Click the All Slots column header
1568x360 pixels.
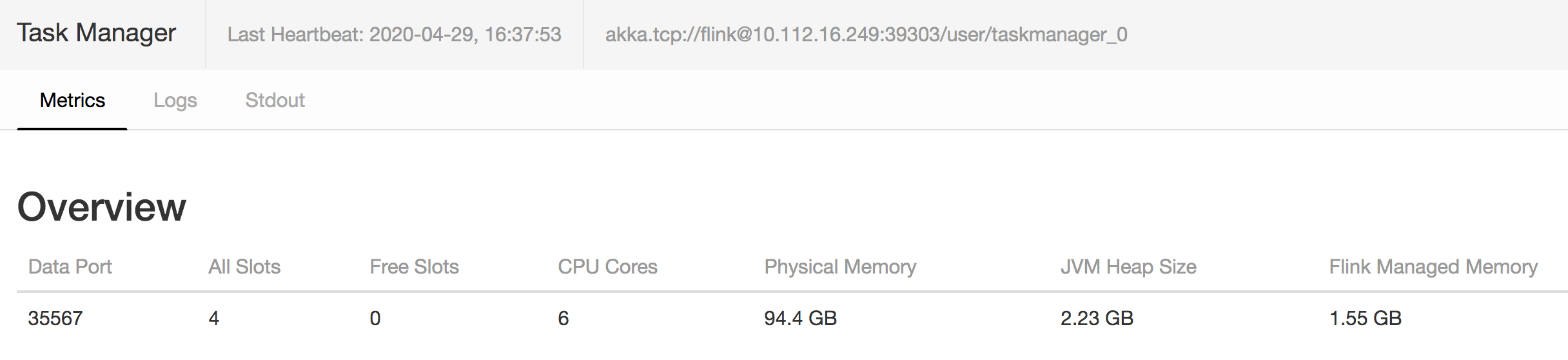pos(244,267)
